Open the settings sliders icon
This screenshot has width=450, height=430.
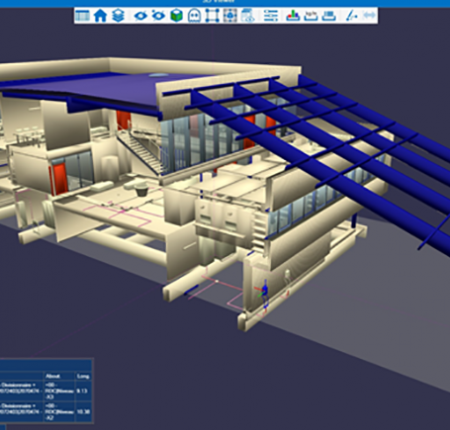pos(270,15)
